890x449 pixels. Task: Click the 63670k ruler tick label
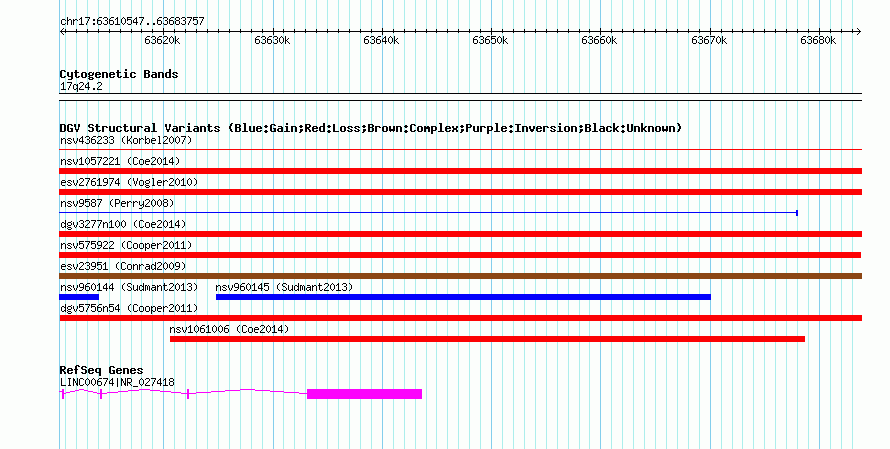point(709,40)
